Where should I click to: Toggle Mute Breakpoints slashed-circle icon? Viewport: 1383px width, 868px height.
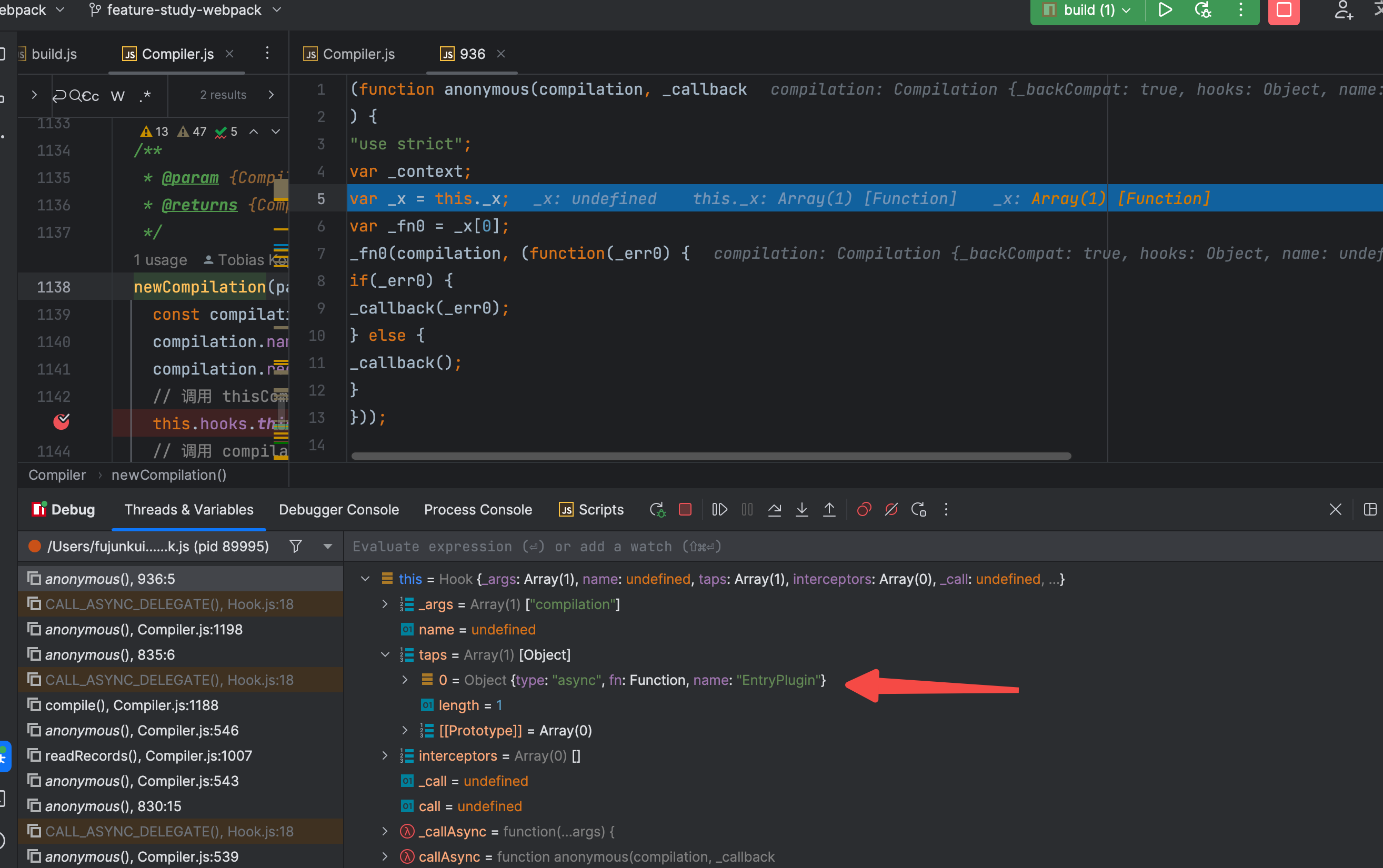coord(891,509)
